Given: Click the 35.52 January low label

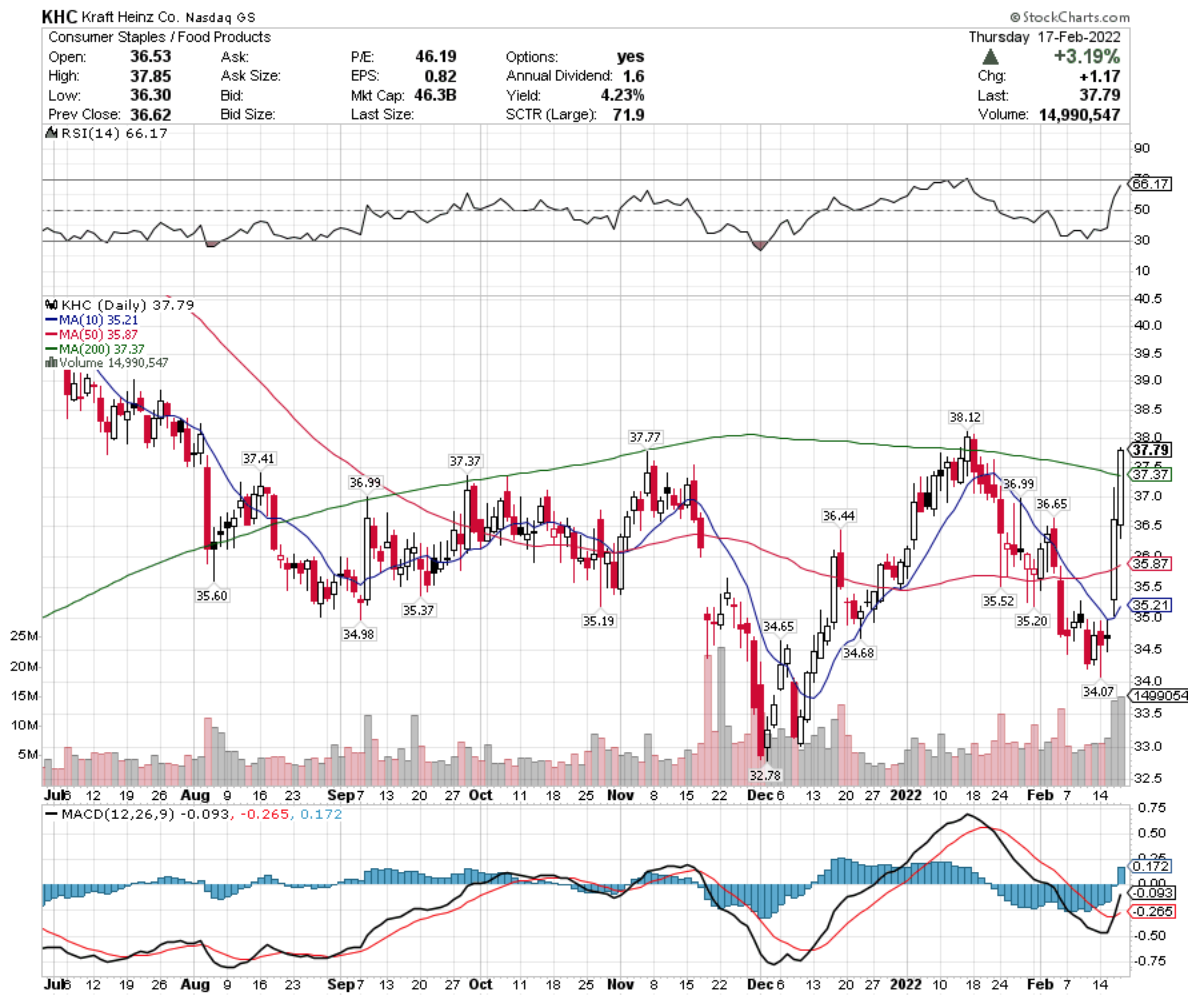Looking at the screenshot, I should point(998,601).
